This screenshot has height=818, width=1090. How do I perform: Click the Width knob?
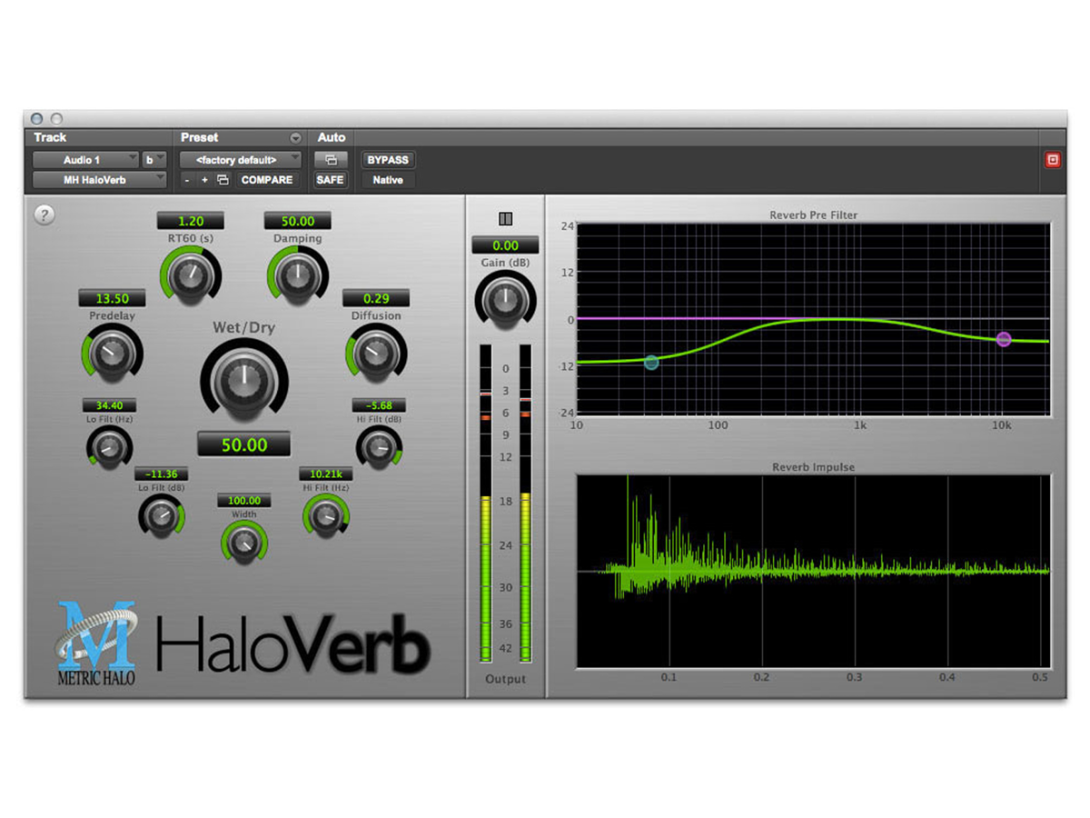click(x=244, y=542)
